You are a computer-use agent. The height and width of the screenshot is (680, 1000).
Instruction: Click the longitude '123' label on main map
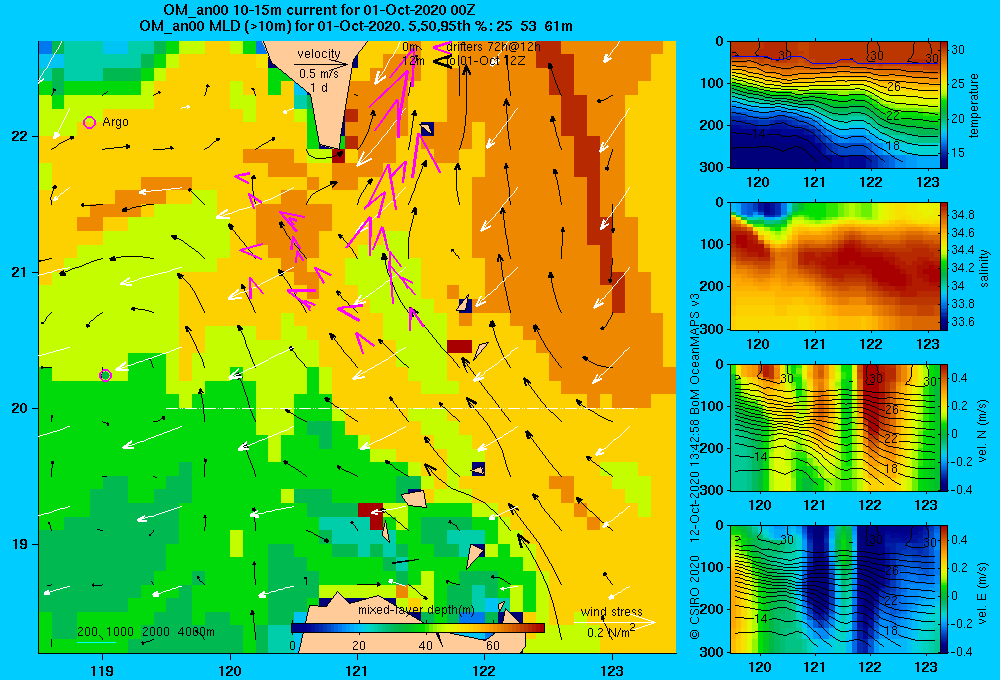point(612,670)
